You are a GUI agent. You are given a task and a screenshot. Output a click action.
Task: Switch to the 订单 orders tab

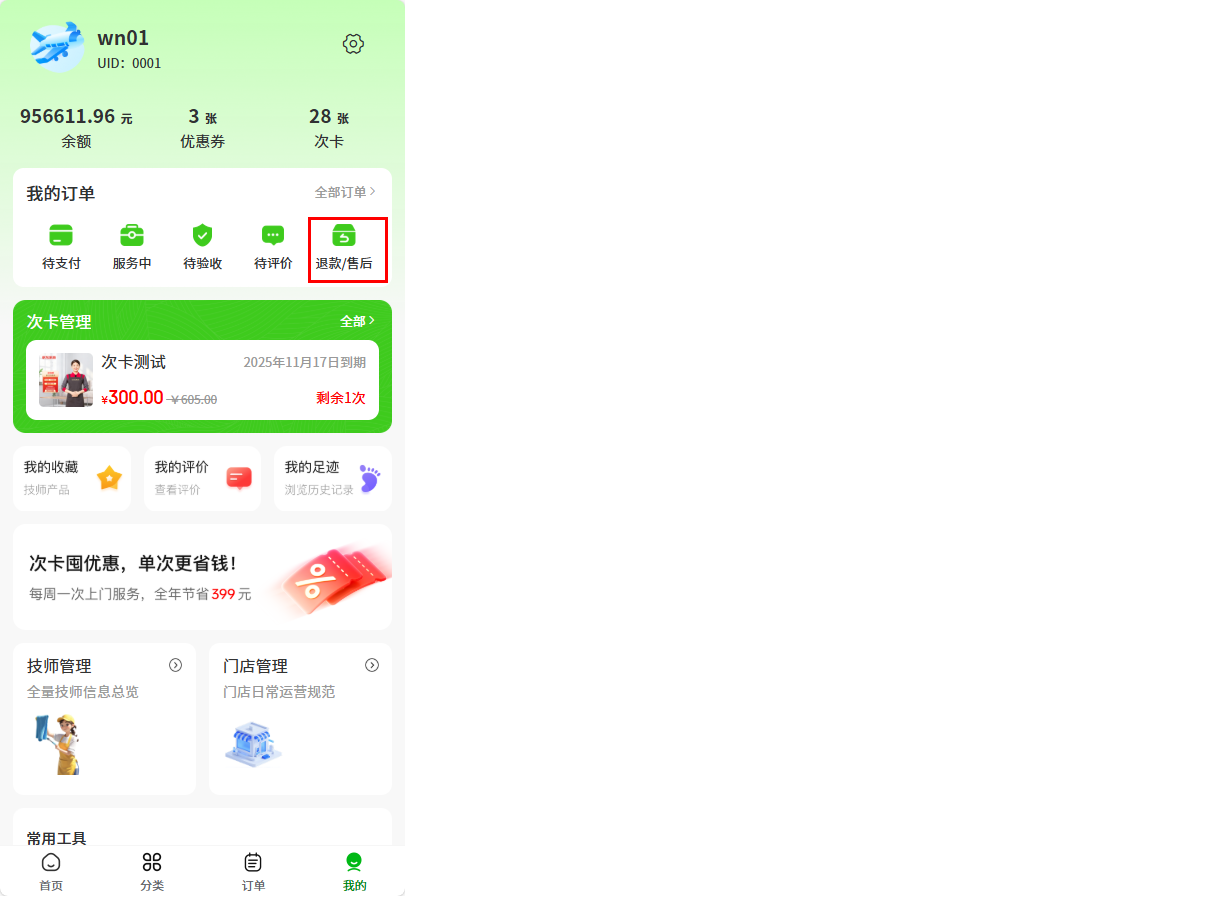253,872
